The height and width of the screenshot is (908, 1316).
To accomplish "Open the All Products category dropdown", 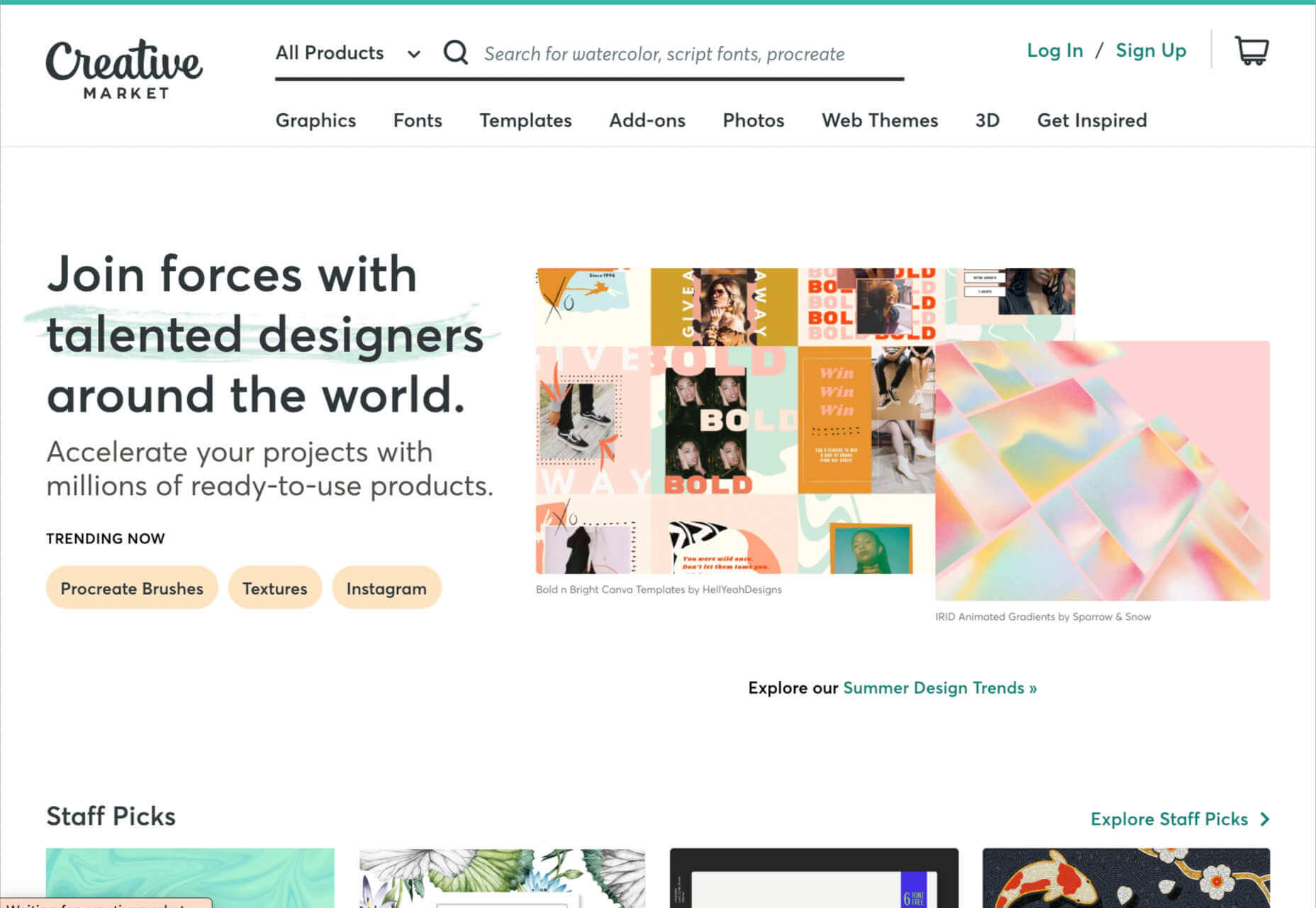I will (330, 52).
